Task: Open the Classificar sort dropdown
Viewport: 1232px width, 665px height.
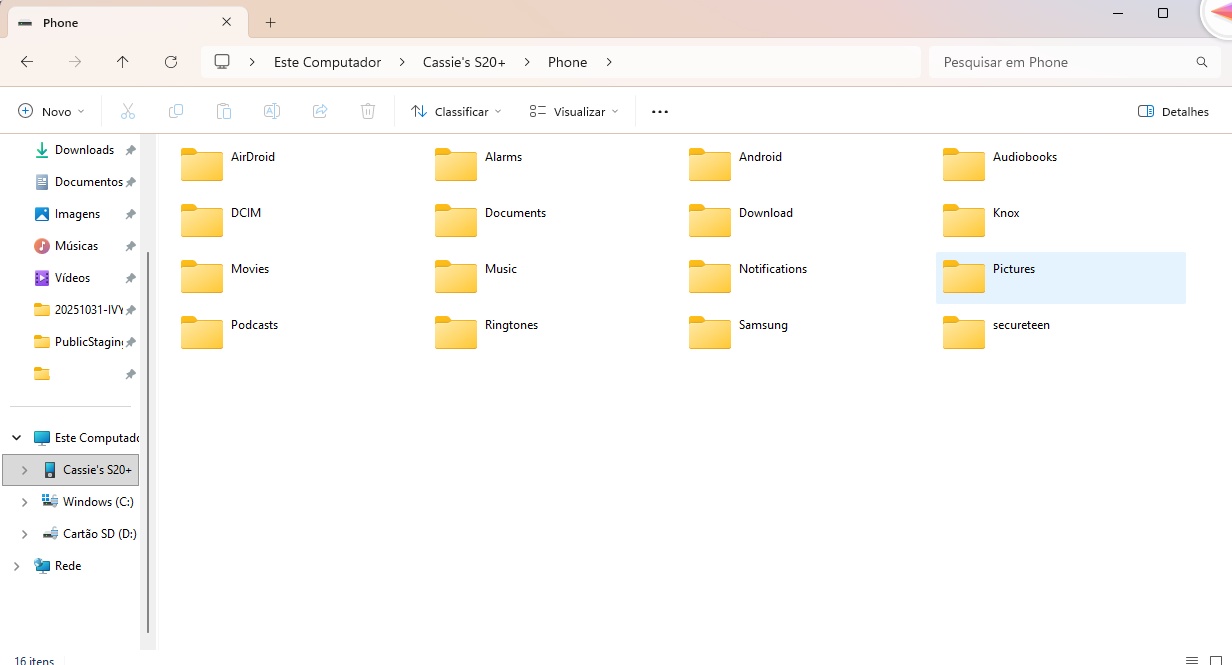Action: [x=456, y=111]
